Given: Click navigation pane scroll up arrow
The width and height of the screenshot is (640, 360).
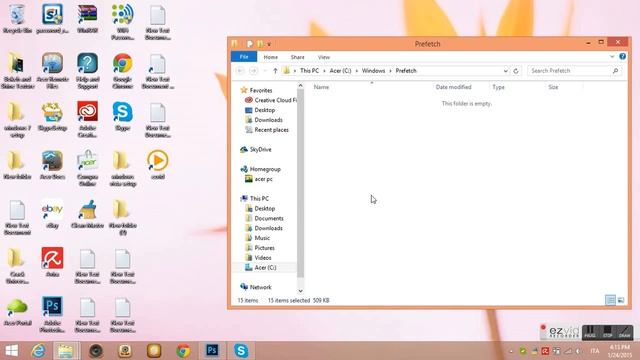Looking at the screenshot, I should (300, 86).
